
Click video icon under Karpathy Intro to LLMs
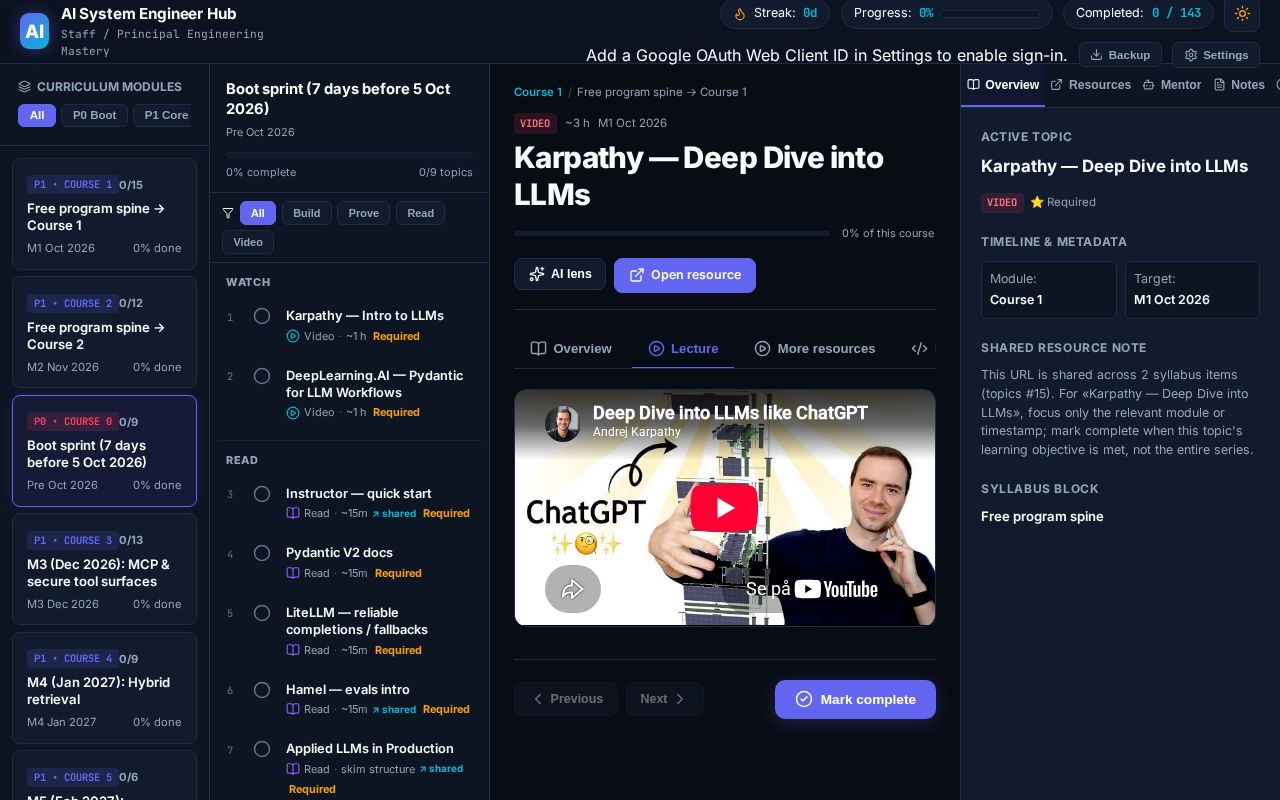coord(293,336)
